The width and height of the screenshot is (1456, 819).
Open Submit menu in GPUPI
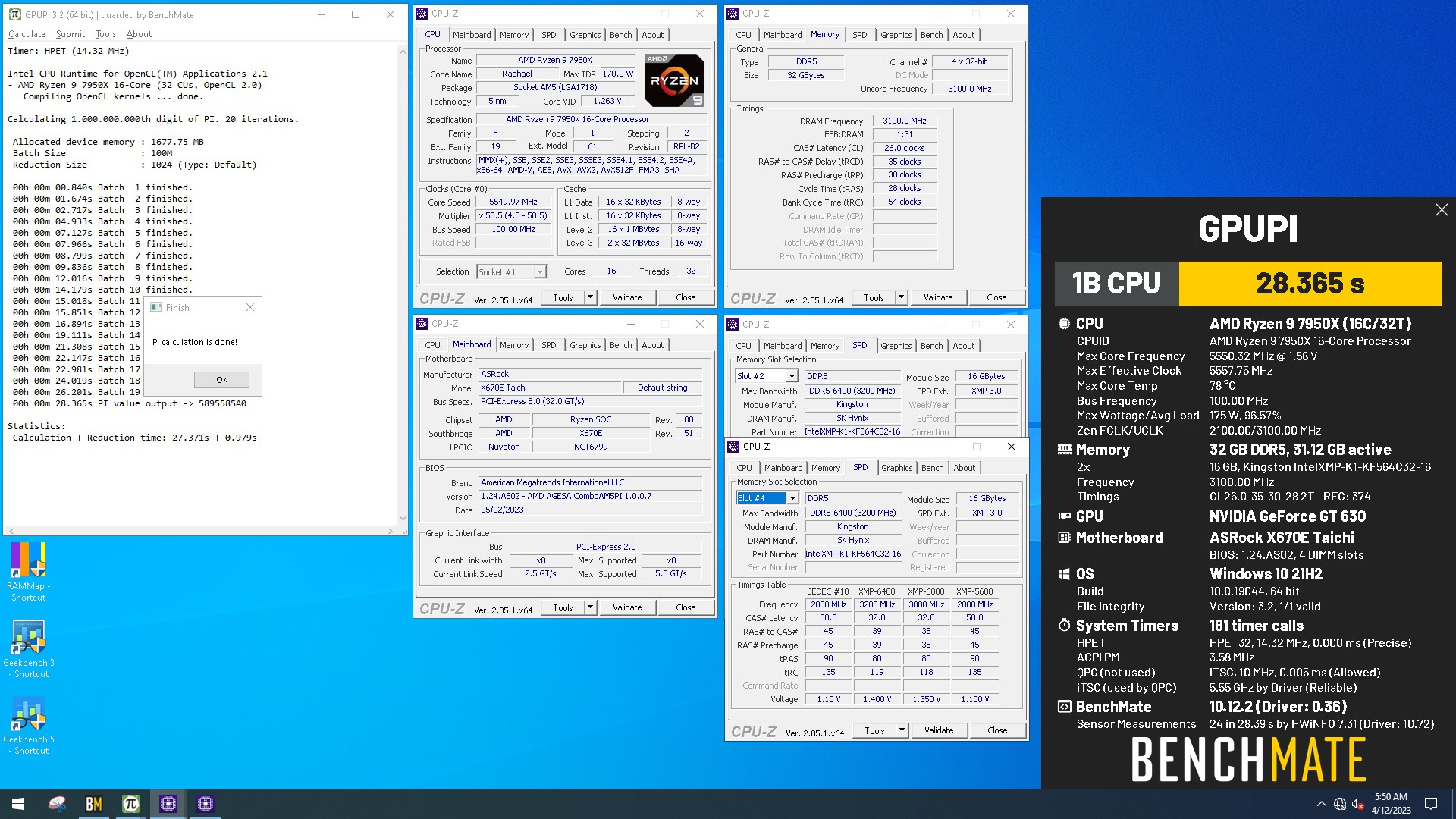pyautogui.click(x=70, y=34)
